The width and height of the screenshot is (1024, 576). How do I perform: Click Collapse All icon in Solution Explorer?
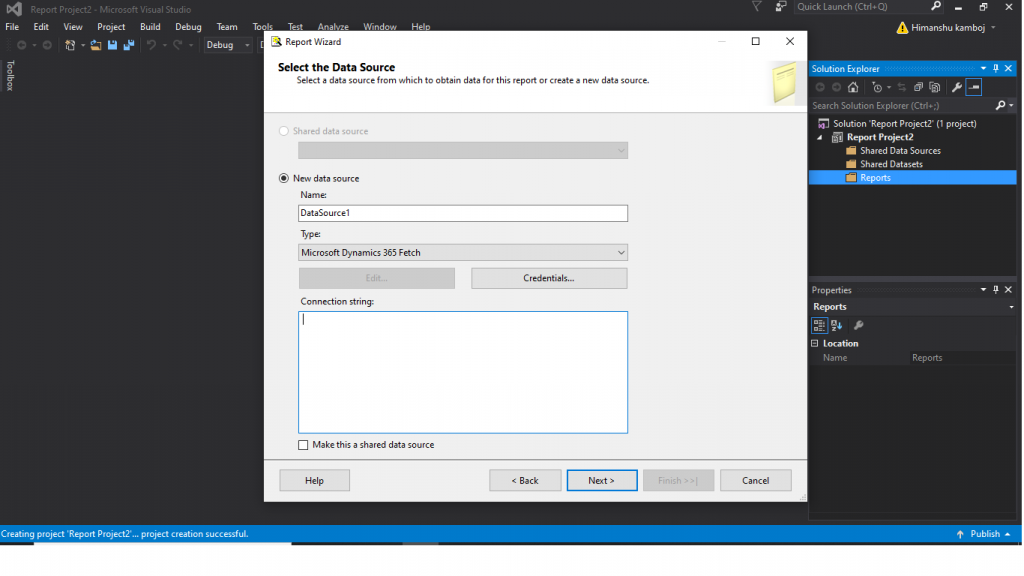[919, 87]
